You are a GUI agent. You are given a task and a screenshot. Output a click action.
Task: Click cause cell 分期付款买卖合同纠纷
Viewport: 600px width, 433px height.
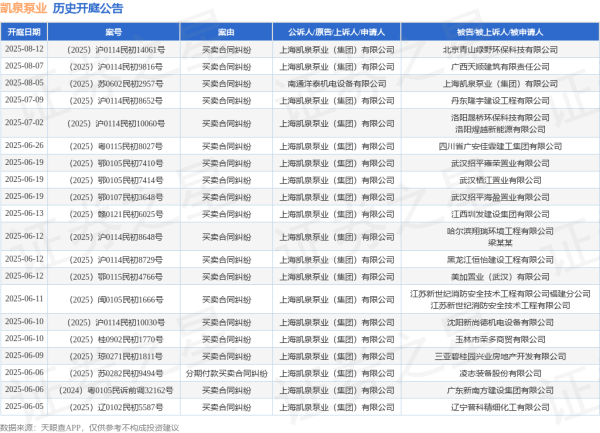point(227,373)
